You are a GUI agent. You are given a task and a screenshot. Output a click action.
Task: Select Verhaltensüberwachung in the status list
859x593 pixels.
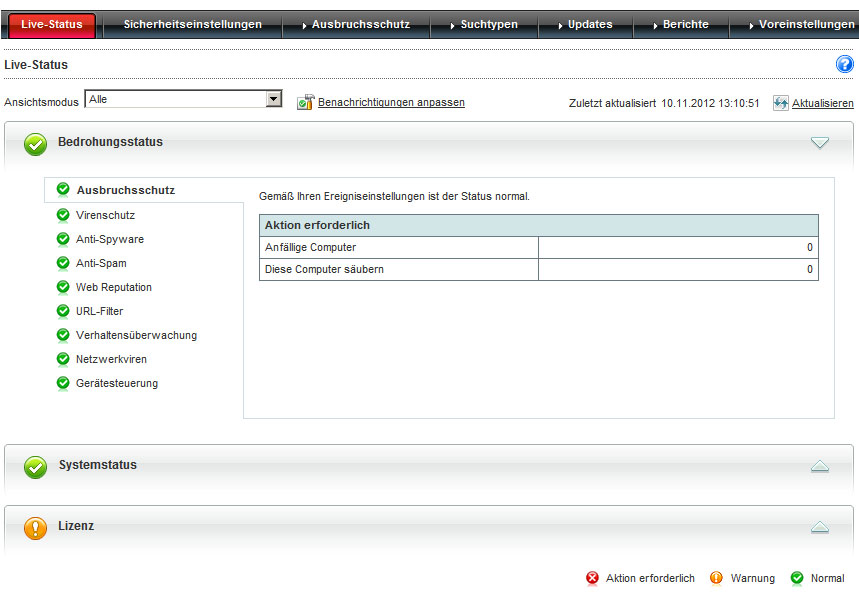(x=136, y=335)
